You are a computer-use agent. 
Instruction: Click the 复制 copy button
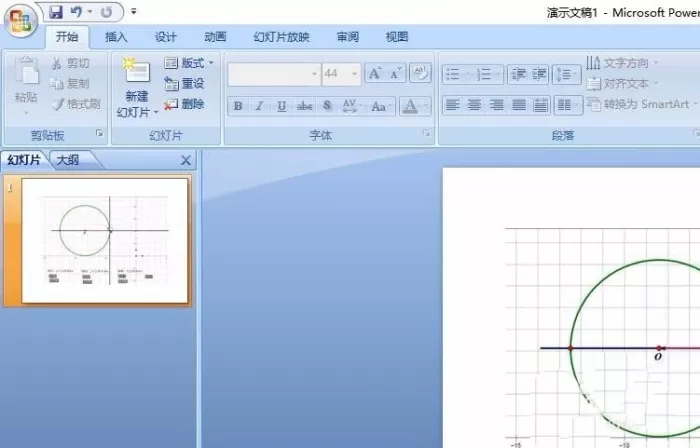70,83
